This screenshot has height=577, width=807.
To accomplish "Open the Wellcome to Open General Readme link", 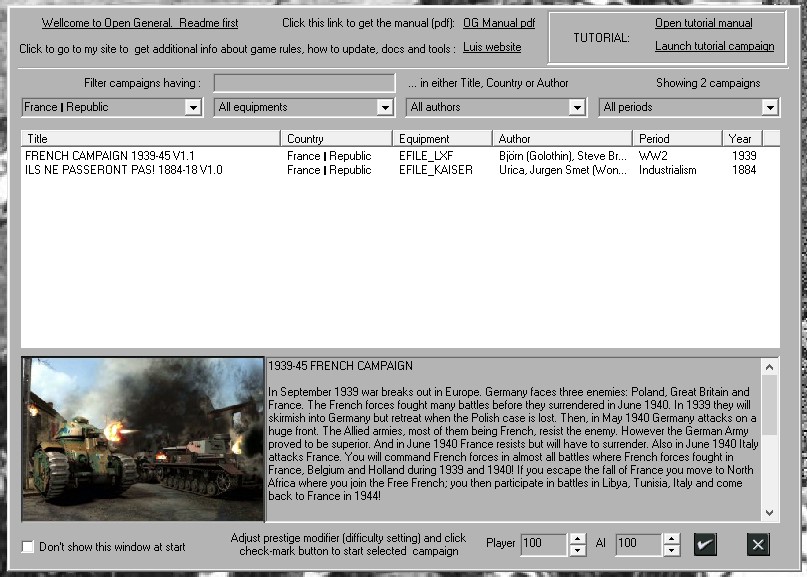I will (x=140, y=23).
